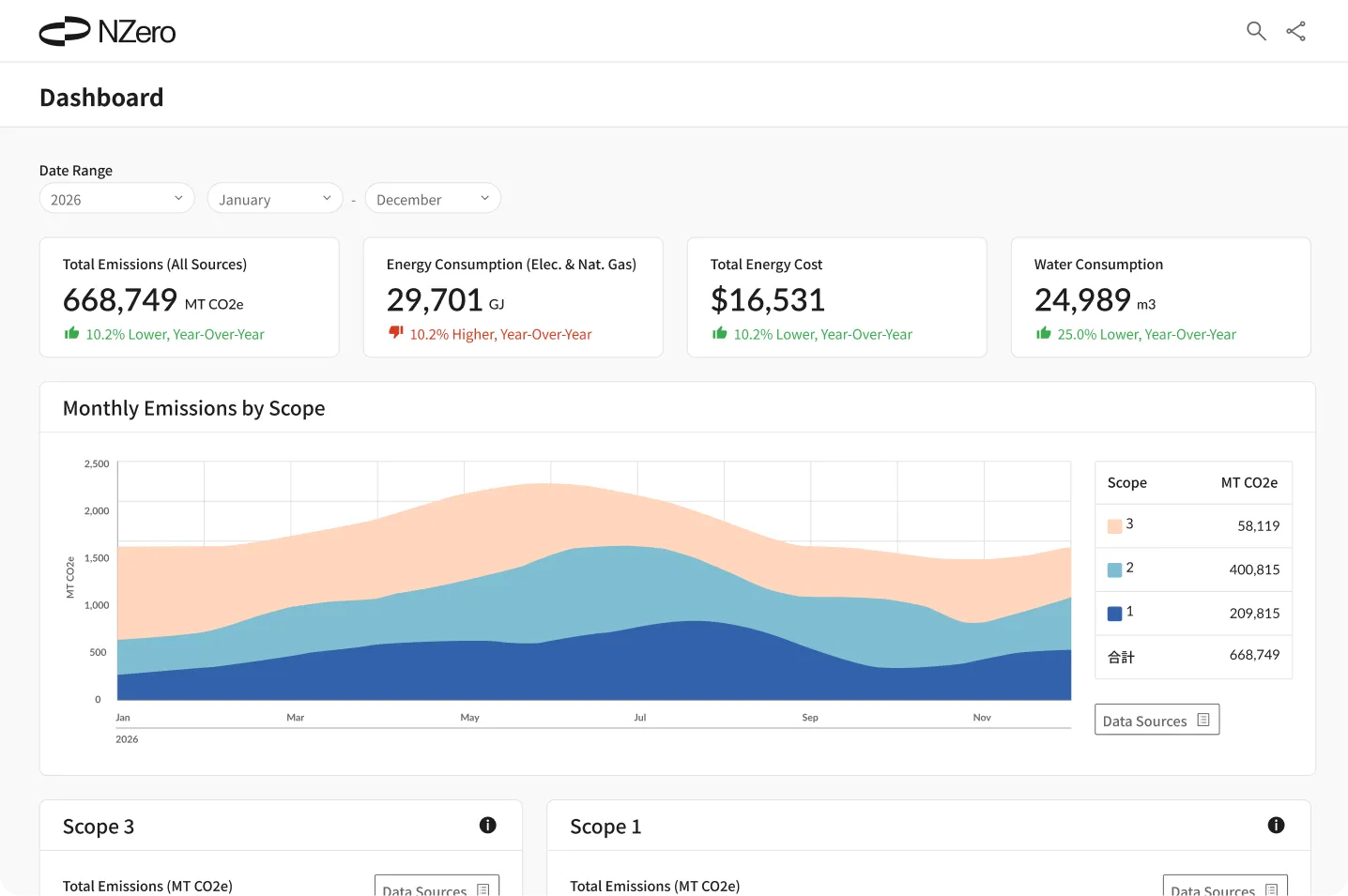Click thumbs-up icon under Total Emissions
This screenshot has width=1348, height=896.
(x=71, y=333)
